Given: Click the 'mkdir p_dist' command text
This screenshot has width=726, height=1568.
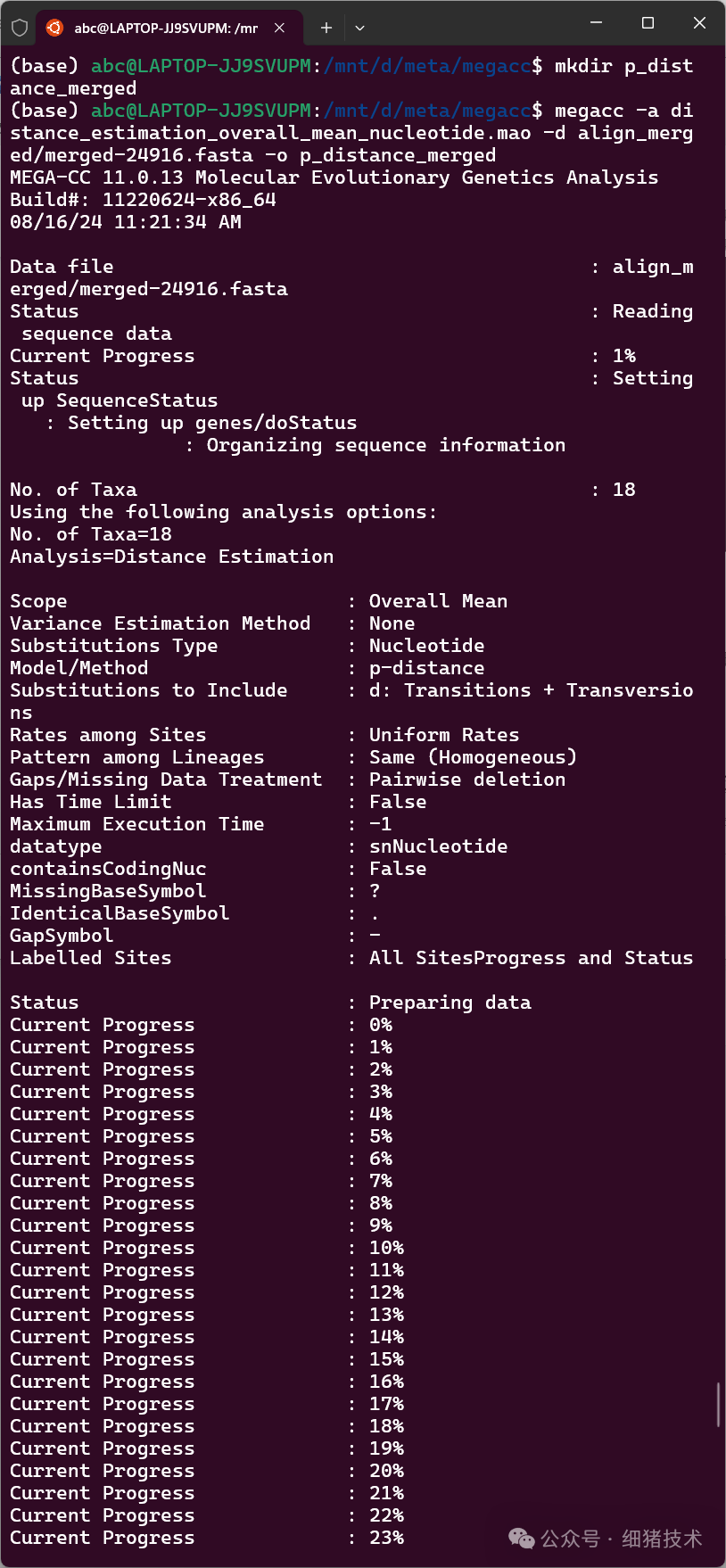Looking at the screenshot, I should (623, 66).
